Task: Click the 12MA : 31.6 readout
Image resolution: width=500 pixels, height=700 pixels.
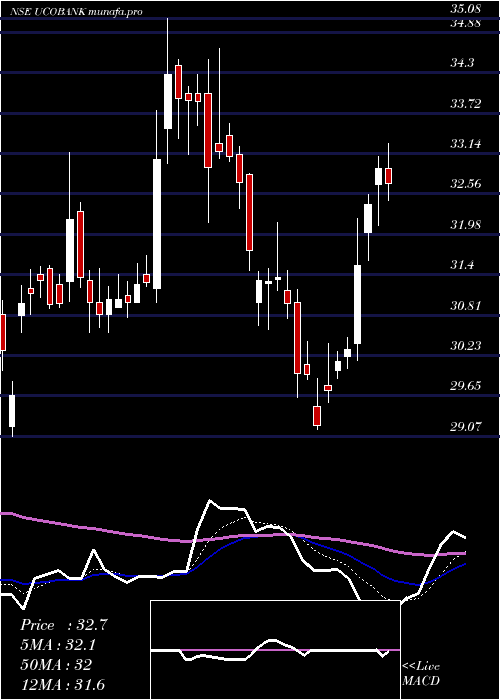Action: coord(62,684)
